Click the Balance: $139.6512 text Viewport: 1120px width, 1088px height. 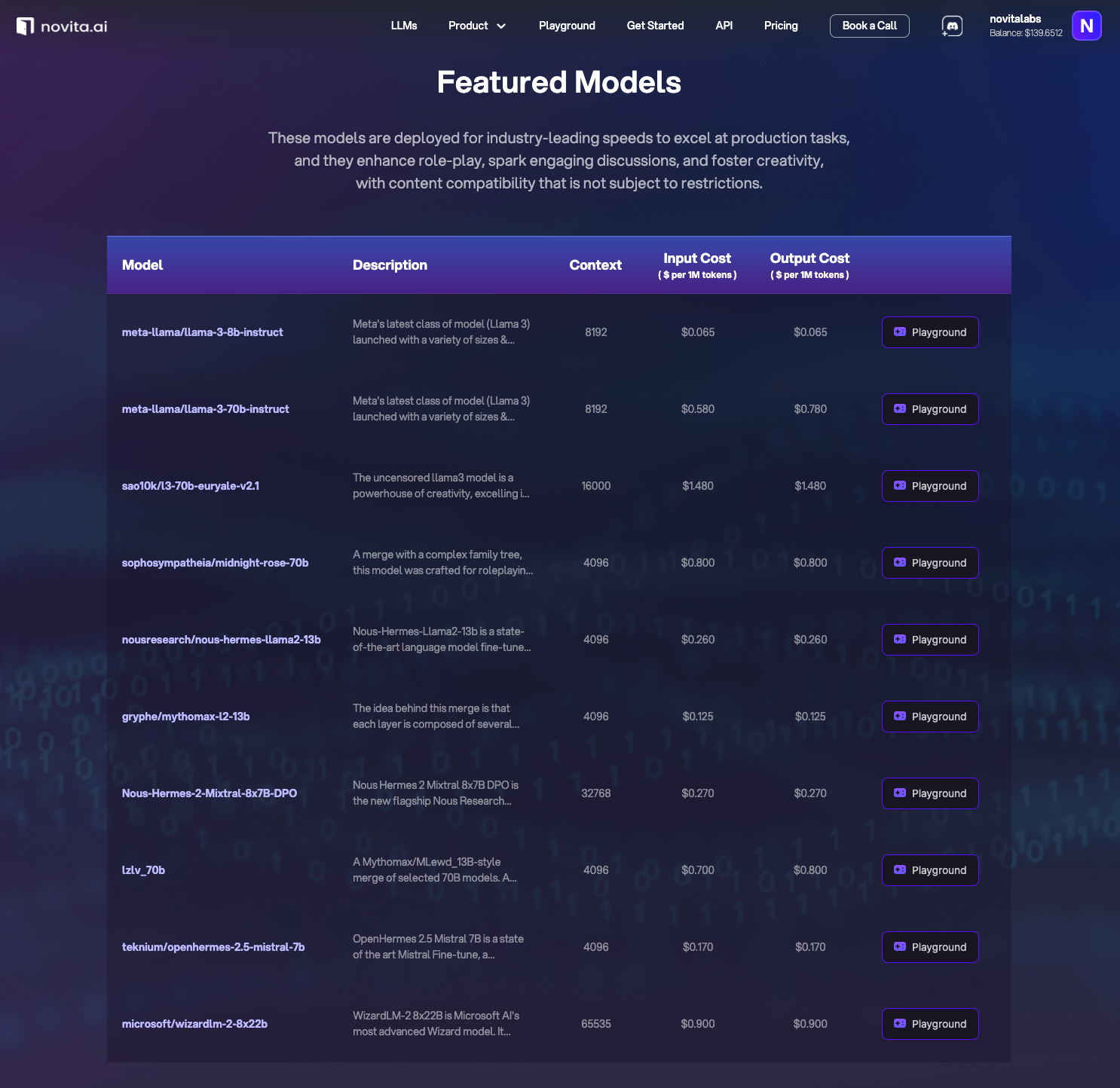click(1026, 33)
